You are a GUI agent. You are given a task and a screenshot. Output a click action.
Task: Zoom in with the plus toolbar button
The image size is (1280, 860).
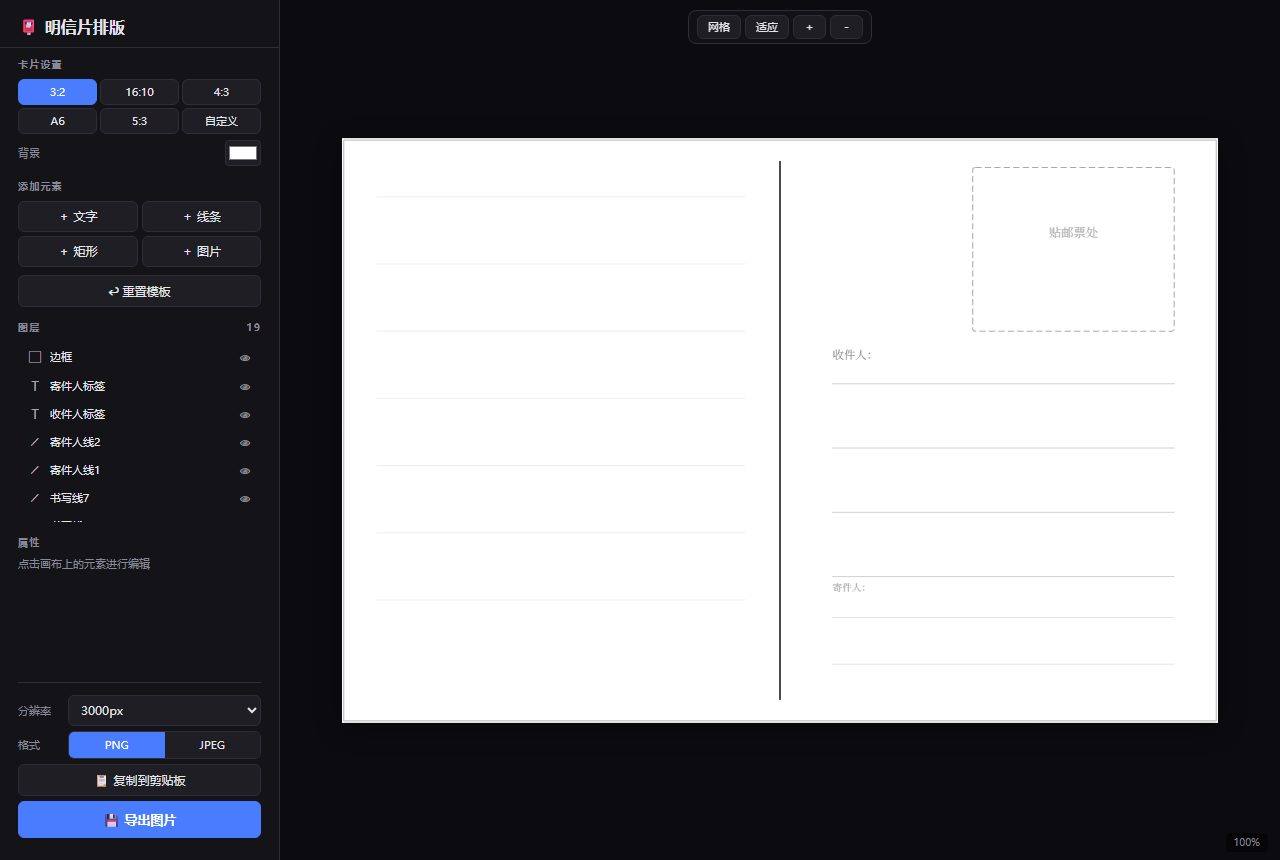[809, 27]
